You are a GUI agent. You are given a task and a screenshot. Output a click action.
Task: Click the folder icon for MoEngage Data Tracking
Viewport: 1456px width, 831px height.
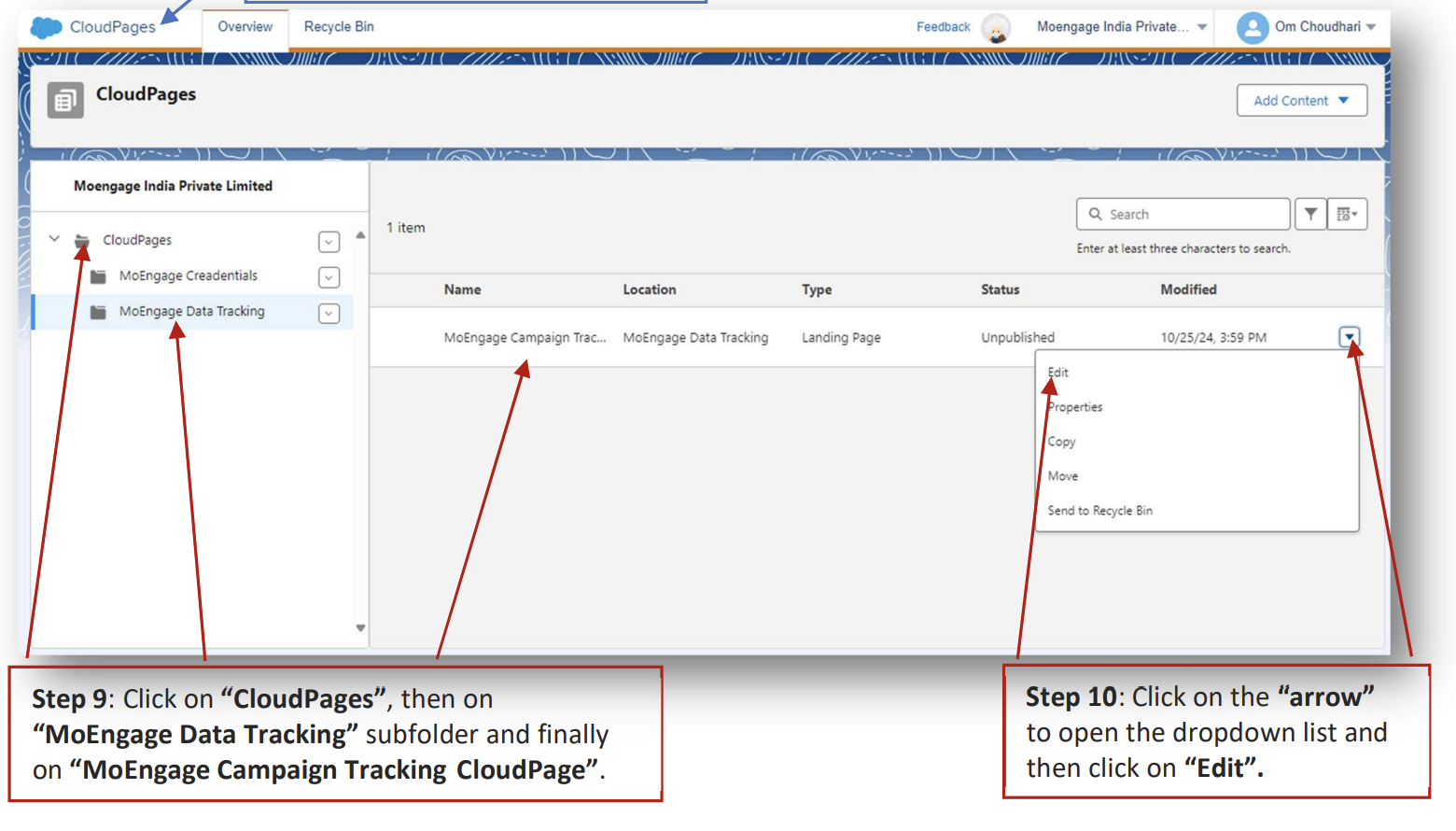[98, 312]
